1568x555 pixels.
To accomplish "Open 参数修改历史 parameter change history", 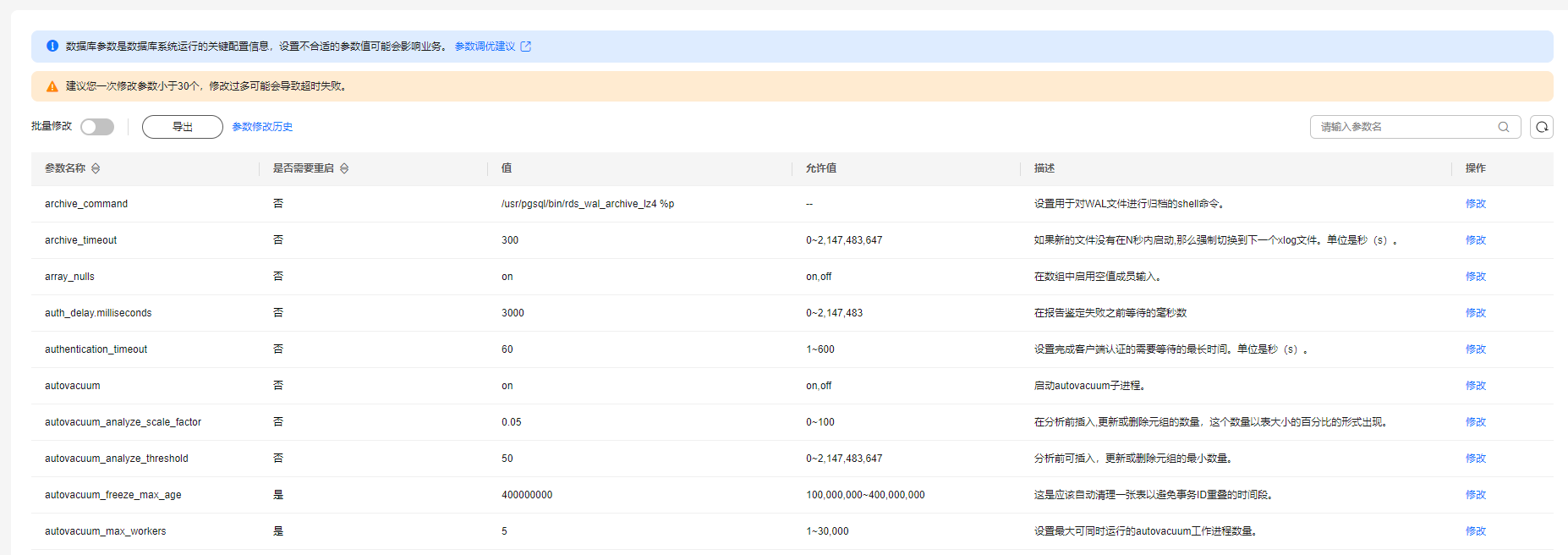I will point(262,127).
